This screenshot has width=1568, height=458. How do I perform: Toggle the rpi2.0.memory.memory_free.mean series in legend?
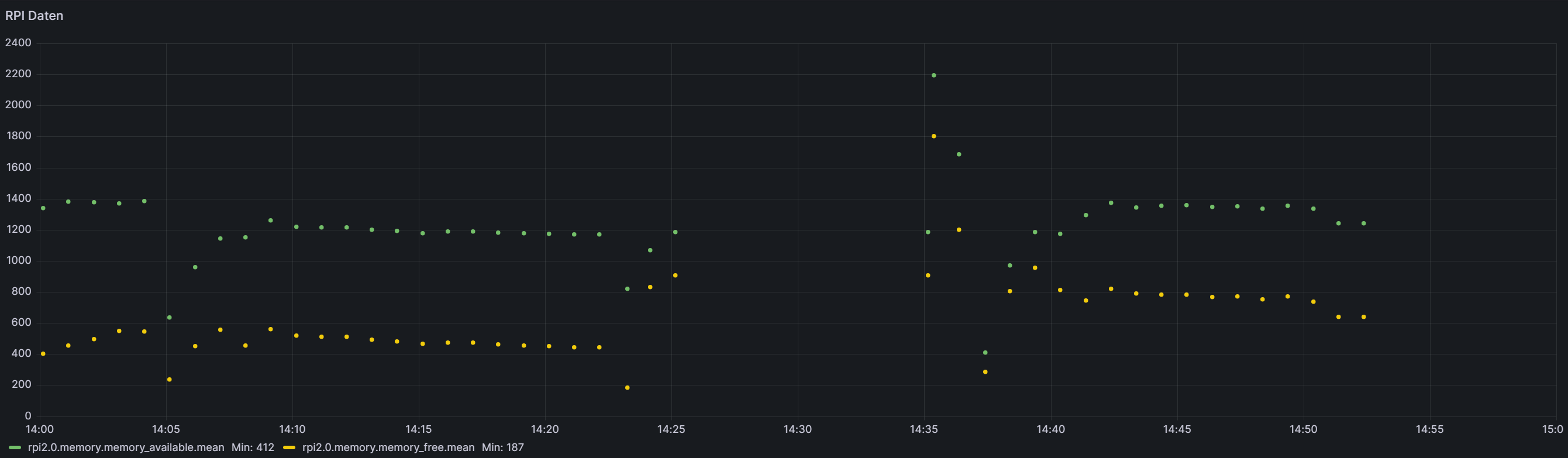tap(388, 447)
